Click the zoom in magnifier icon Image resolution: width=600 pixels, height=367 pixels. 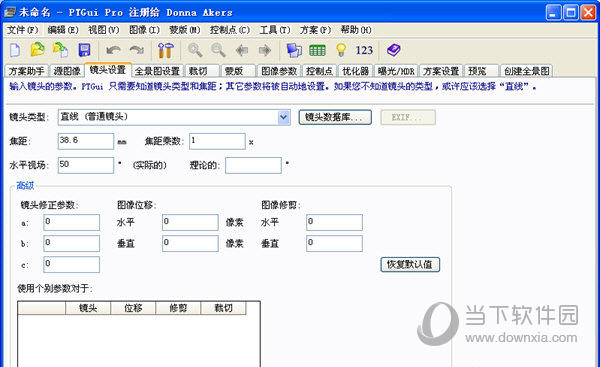pyautogui.click(x=195, y=50)
